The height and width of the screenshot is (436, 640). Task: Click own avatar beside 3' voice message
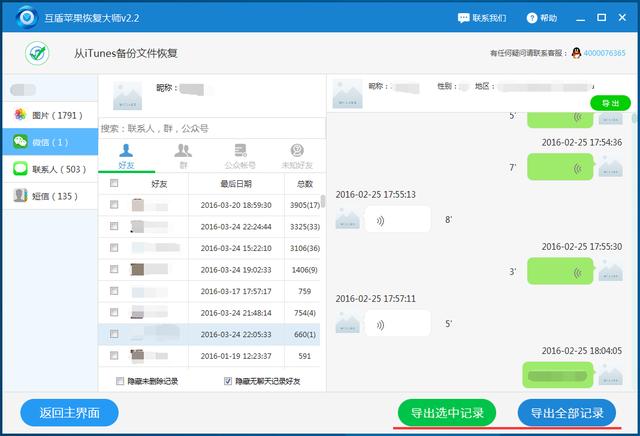[x=610, y=271]
